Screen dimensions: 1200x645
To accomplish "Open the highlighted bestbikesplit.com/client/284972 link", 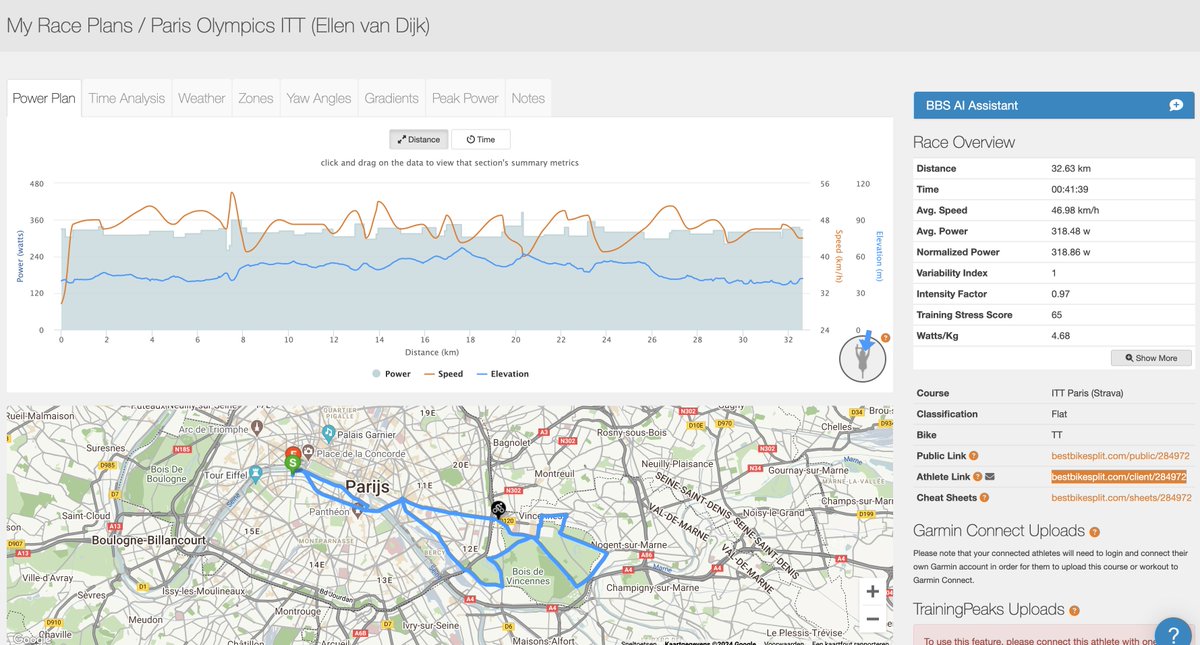I will coord(1119,476).
